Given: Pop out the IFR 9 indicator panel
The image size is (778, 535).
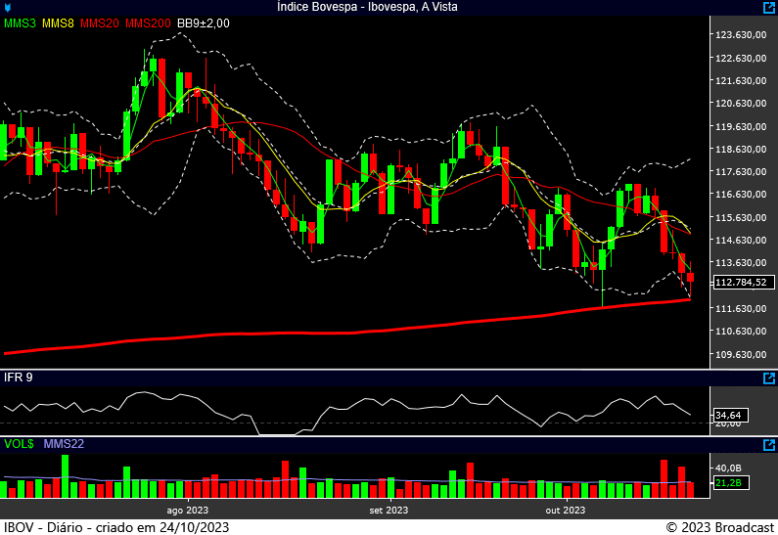Looking at the screenshot, I should click(769, 378).
